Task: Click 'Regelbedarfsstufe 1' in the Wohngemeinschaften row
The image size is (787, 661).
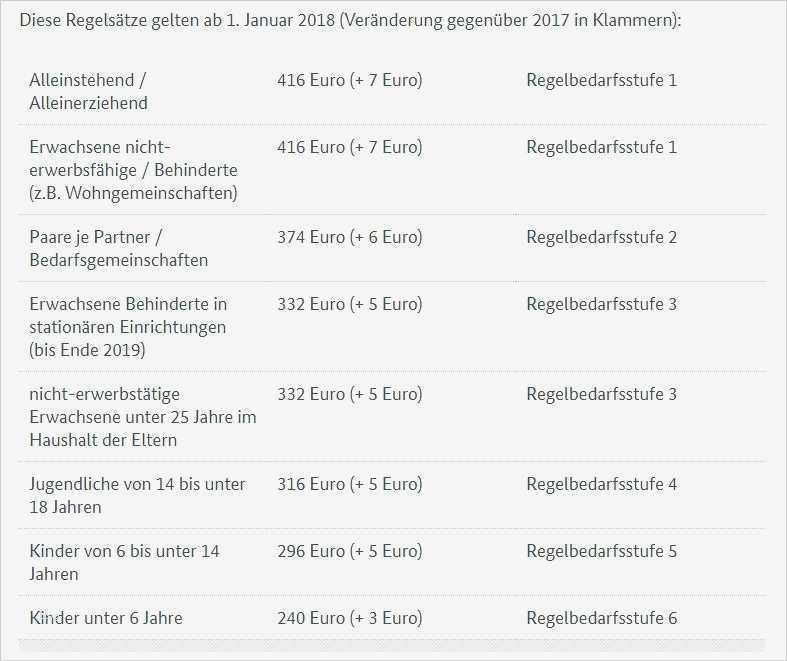Action: point(601,147)
